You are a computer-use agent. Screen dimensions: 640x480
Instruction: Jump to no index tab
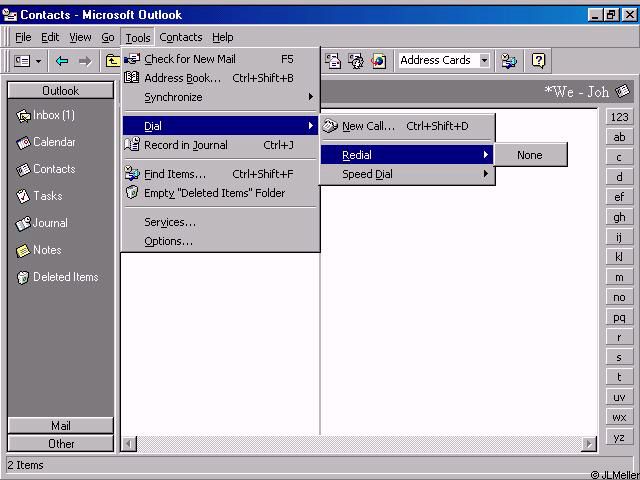click(619, 297)
